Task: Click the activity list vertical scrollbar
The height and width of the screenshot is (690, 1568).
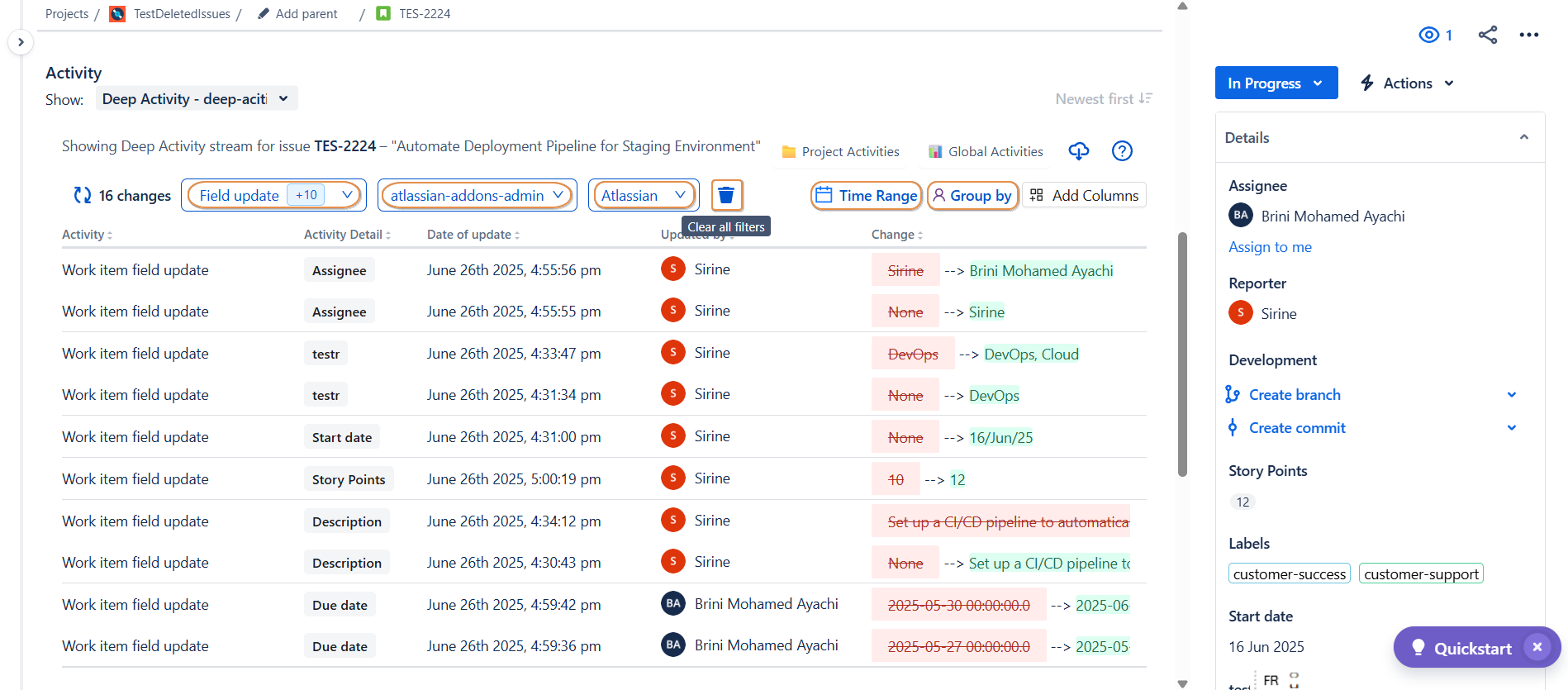Action: pyautogui.click(x=1182, y=355)
